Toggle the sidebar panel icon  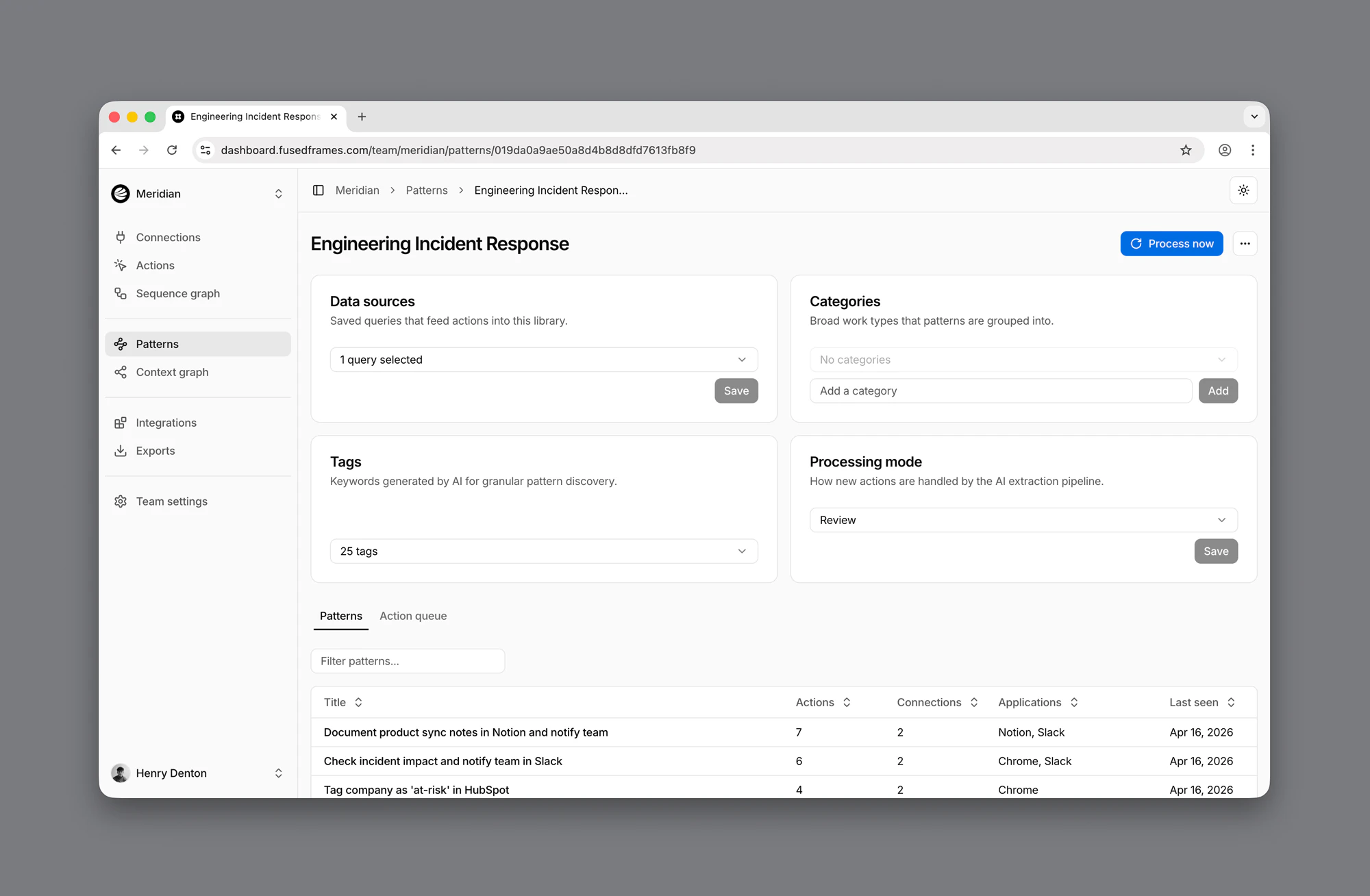(x=319, y=190)
